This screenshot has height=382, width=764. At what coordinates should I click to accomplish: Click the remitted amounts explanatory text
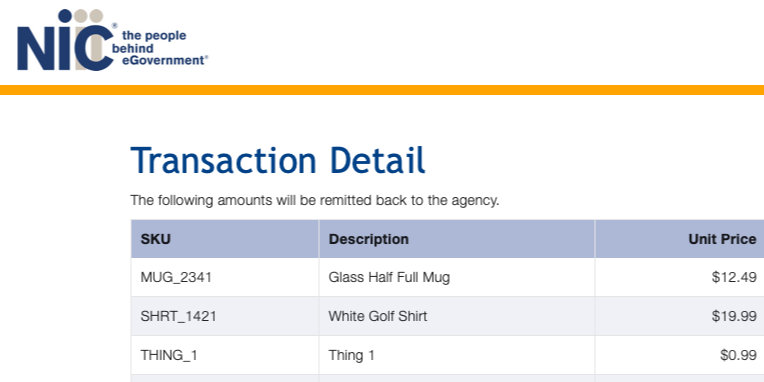[x=315, y=201]
